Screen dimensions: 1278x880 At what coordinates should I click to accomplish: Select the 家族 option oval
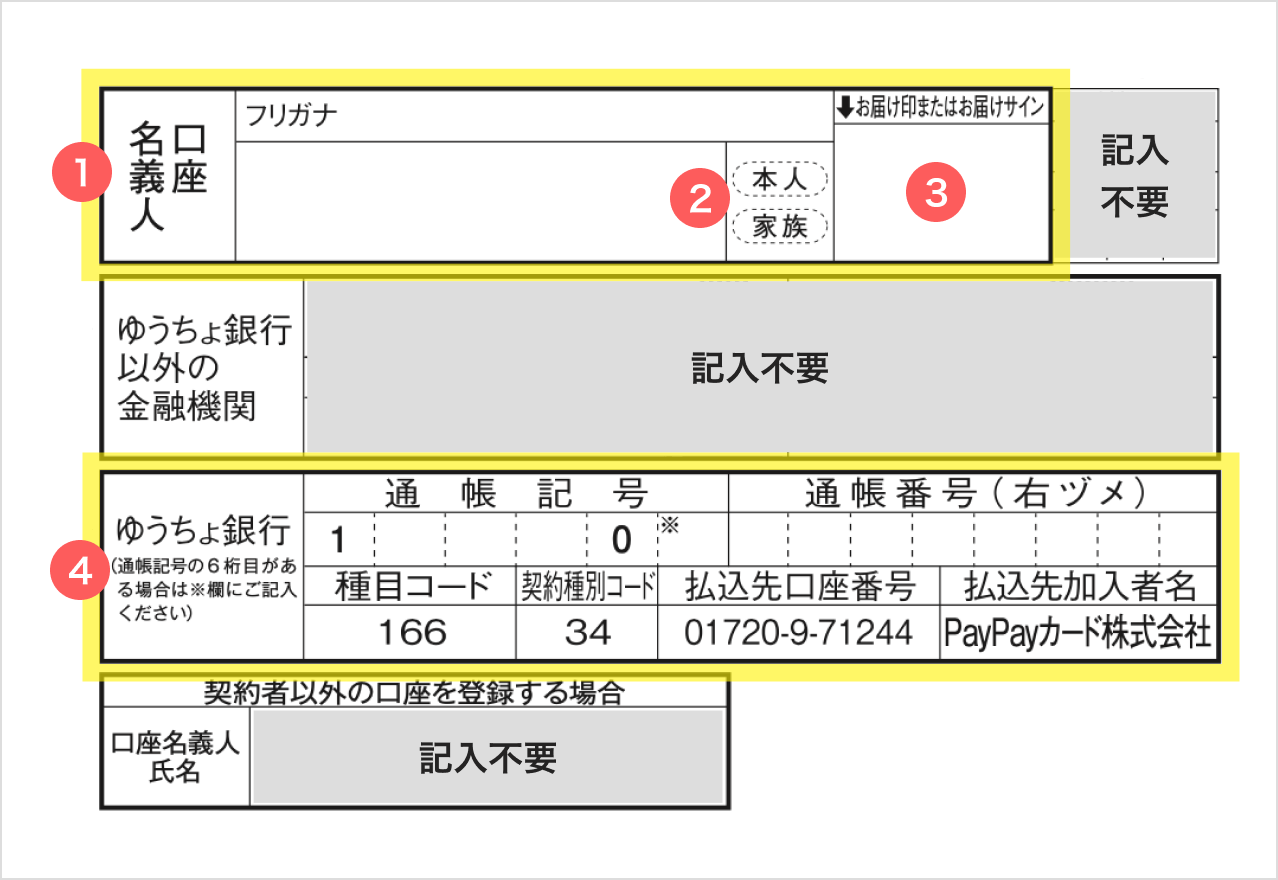[780, 227]
